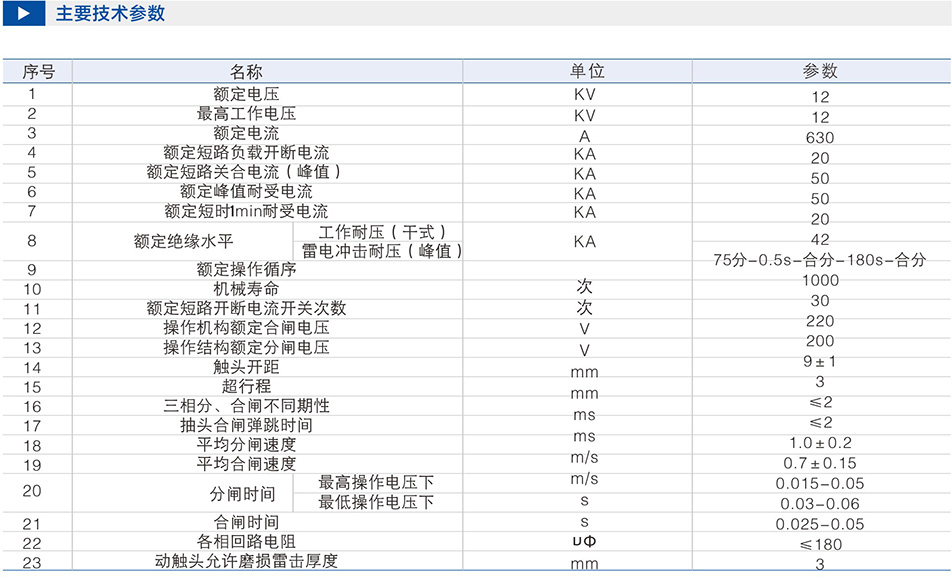Image resolution: width=952 pixels, height=582 pixels.
Task: Select the 雷电冲击耐压(峰值) sub-row cell
Action: tap(382, 251)
